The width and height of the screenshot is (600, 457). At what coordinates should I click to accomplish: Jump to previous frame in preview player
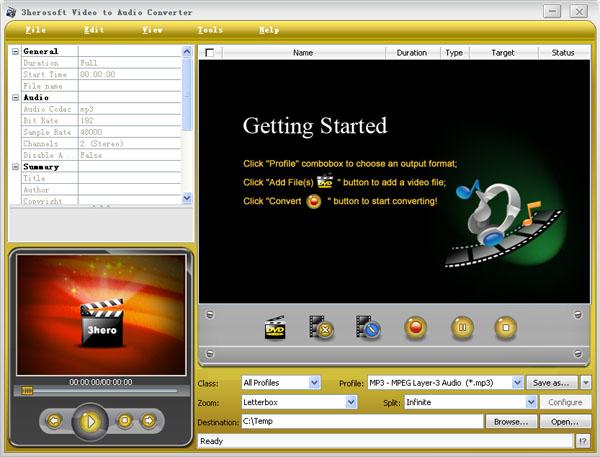coord(54,421)
